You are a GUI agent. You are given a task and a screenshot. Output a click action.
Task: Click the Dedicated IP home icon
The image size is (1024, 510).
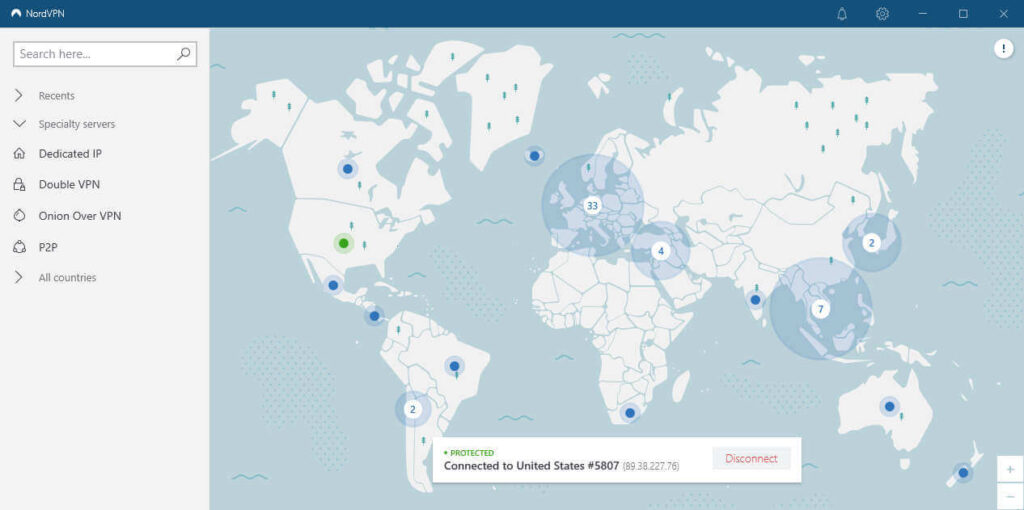click(x=19, y=153)
